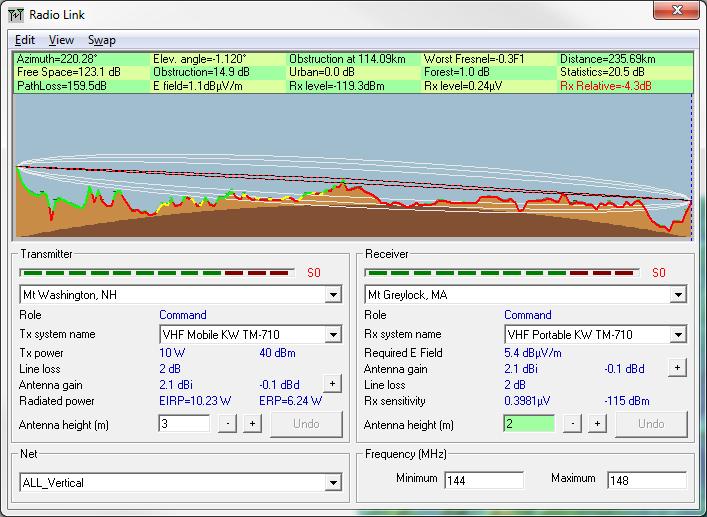Viewport: 707px width, 517px height.
Task: Expand the Mt Greylock, MA receiver dropdown
Action: click(678, 296)
